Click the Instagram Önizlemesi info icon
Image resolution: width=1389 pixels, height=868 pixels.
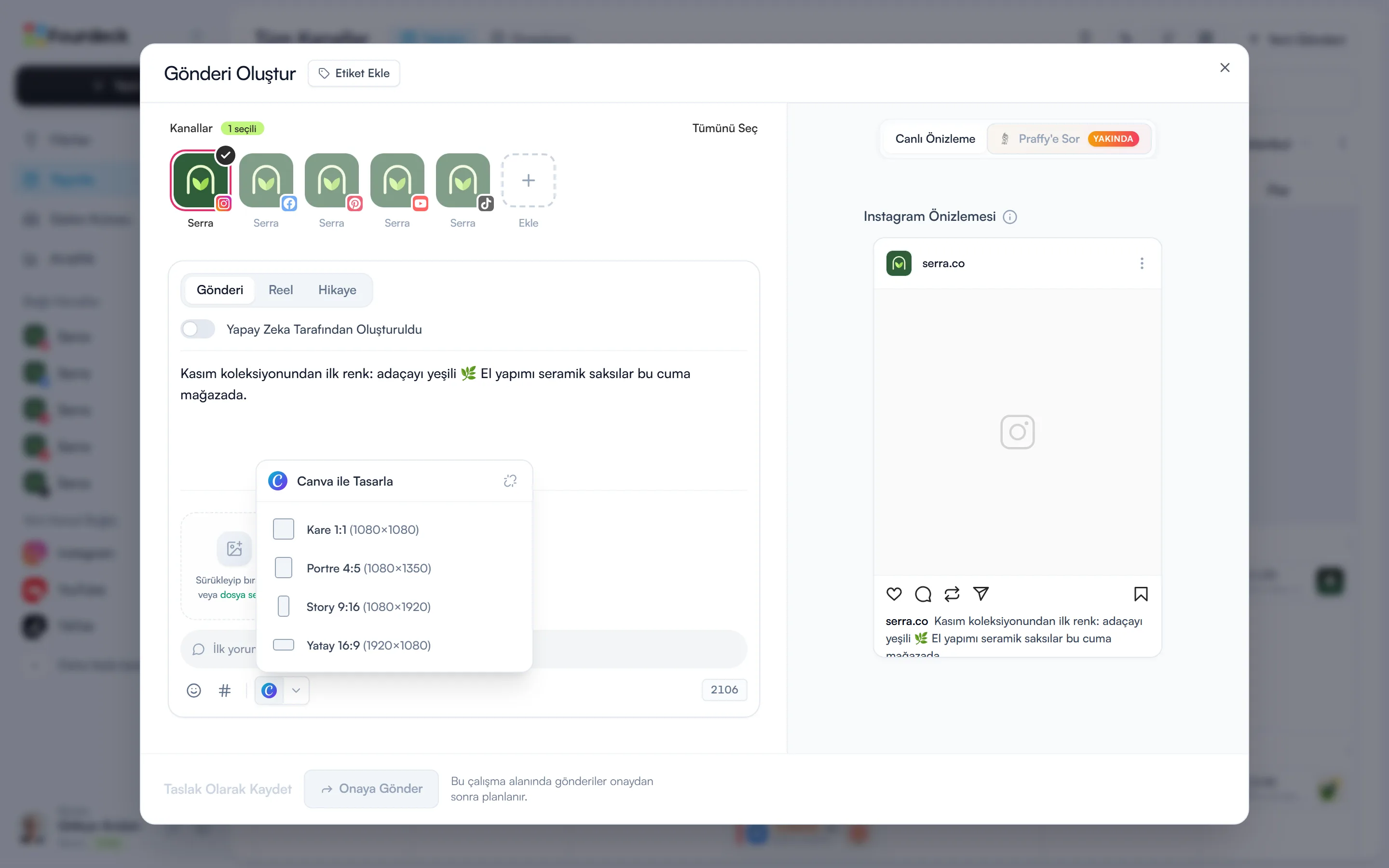(x=1009, y=217)
